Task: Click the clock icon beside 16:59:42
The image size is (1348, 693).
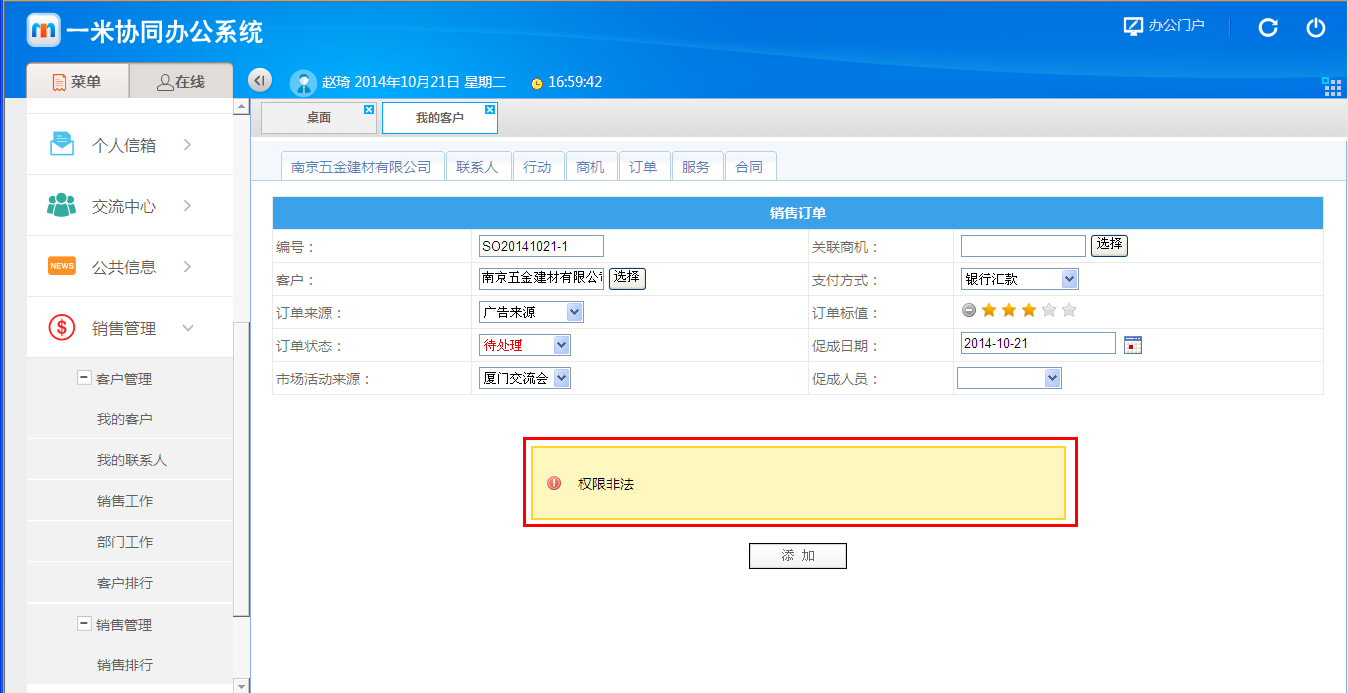Action: pos(537,83)
